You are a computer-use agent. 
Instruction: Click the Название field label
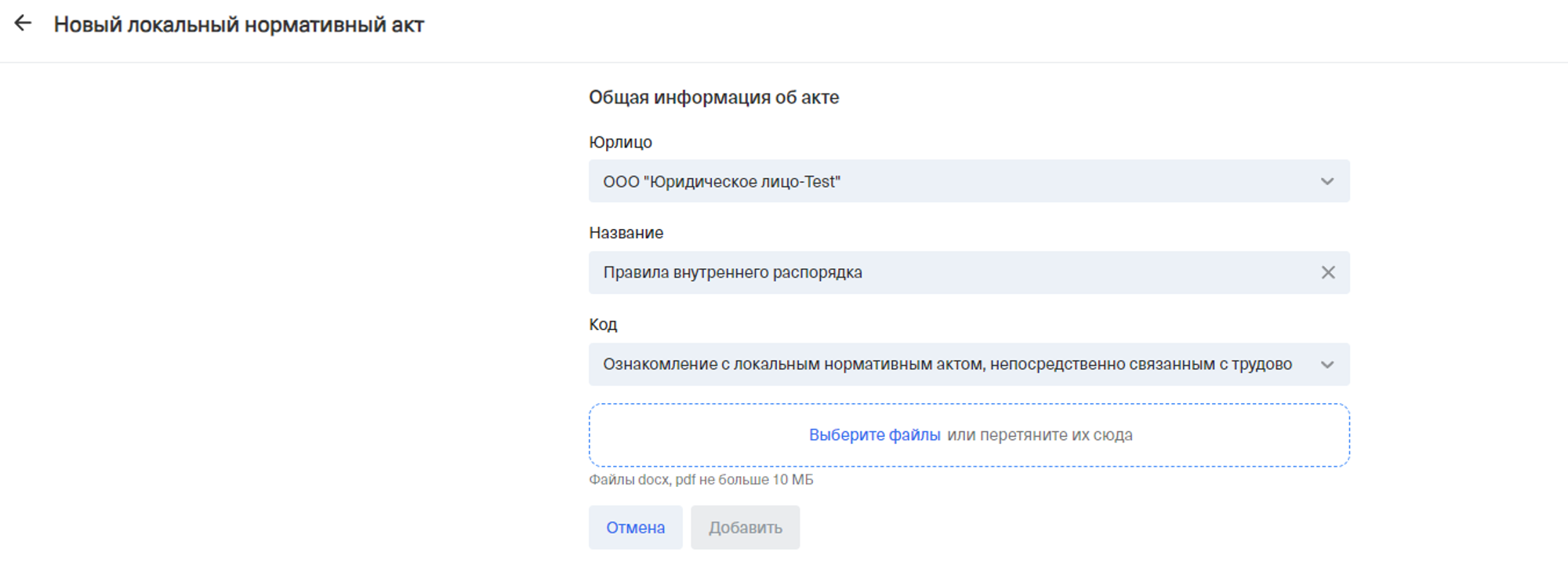click(626, 233)
